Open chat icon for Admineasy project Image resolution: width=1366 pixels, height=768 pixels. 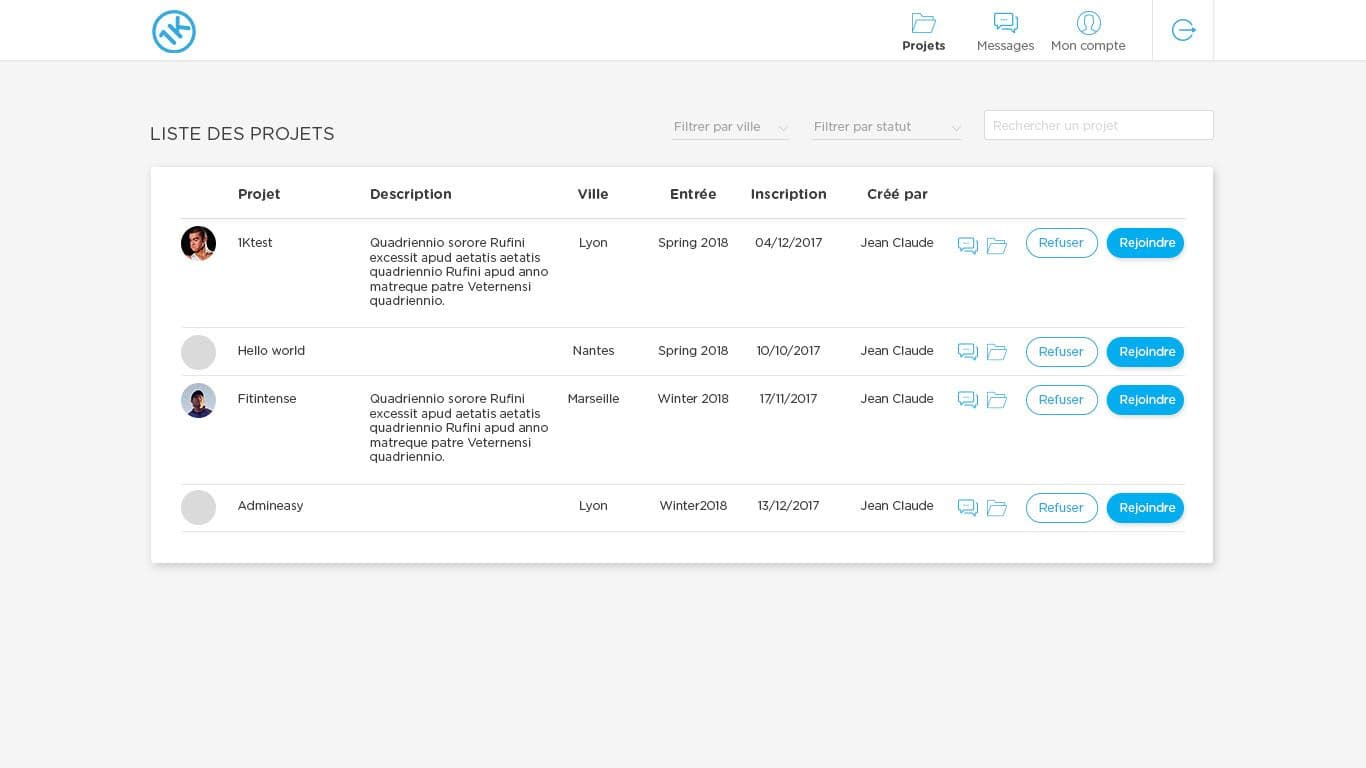pyautogui.click(x=967, y=508)
